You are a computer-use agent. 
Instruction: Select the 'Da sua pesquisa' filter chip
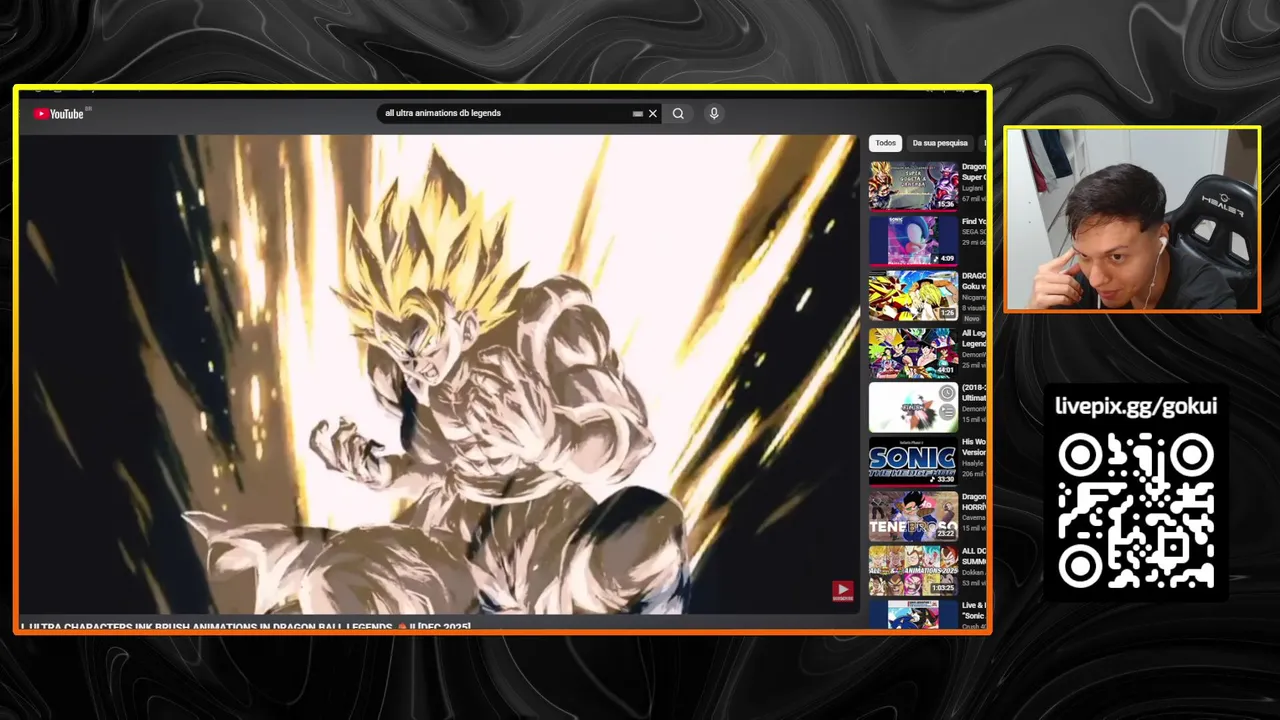tap(940, 143)
